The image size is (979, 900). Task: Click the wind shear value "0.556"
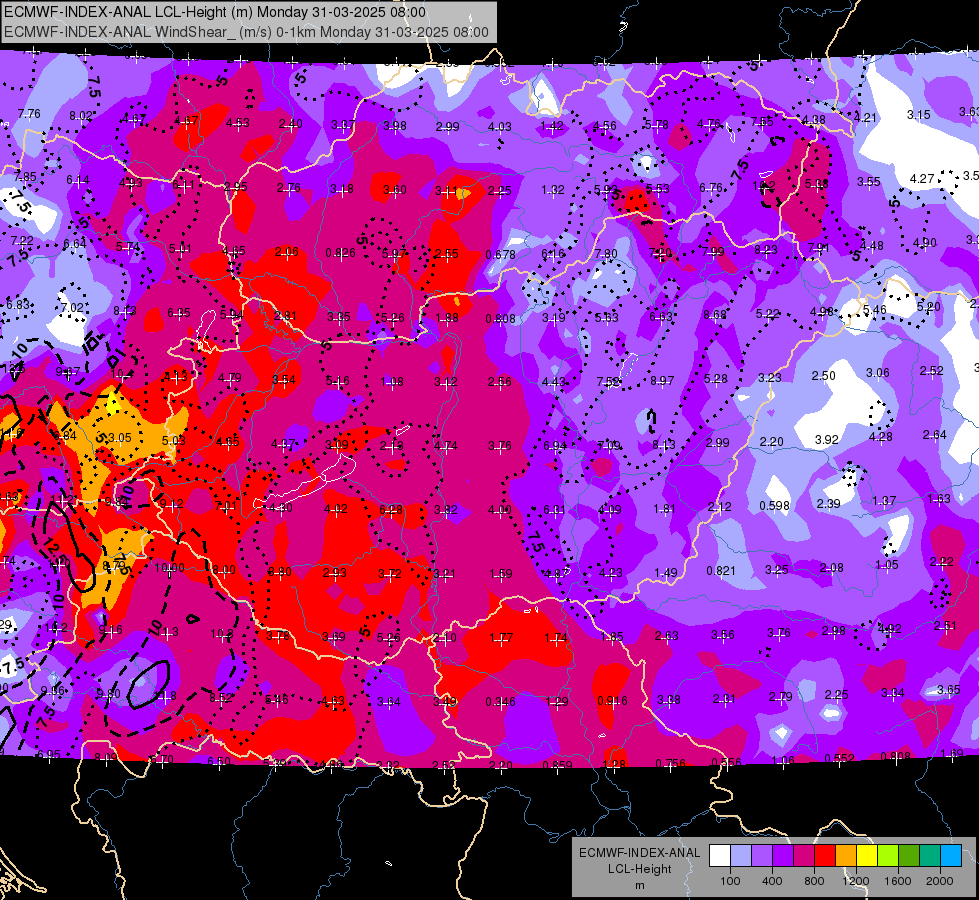coord(726,762)
